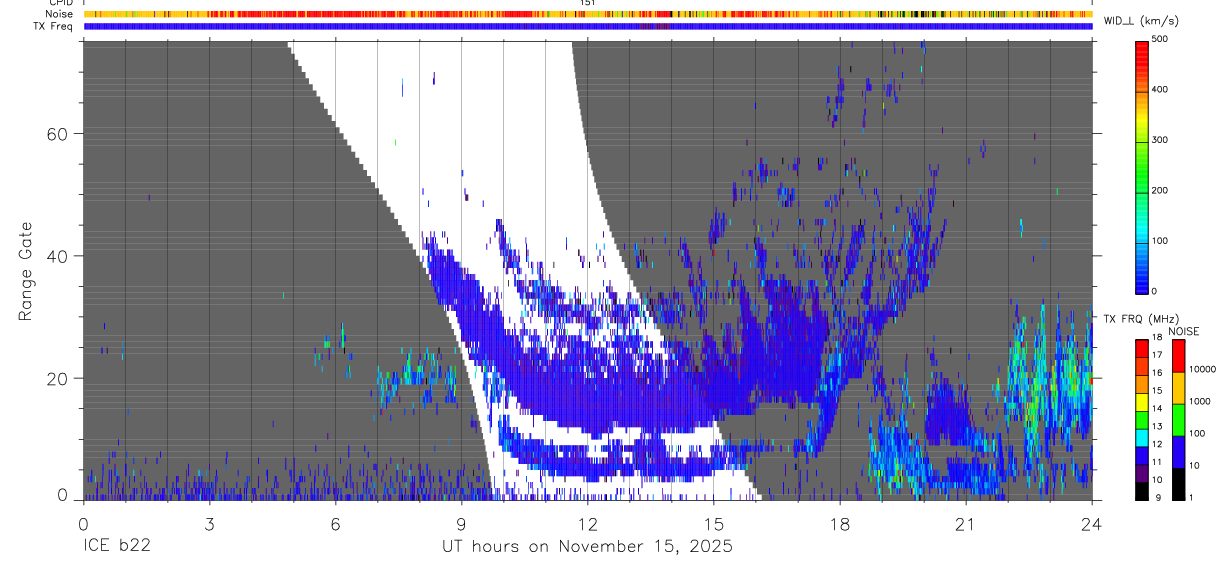
Task: Click the 17 MHz label on TX FRQ legend
Action: click(1157, 355)
